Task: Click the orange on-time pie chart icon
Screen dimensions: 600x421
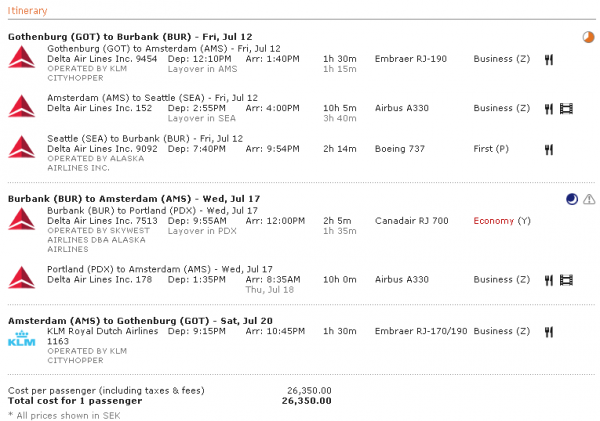Action: (587, 37)
